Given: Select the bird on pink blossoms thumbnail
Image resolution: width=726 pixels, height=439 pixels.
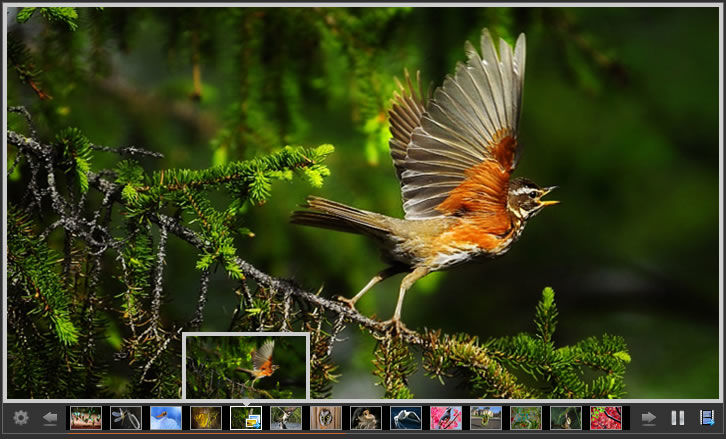Looking at the screenshot, I should (446, 418).
